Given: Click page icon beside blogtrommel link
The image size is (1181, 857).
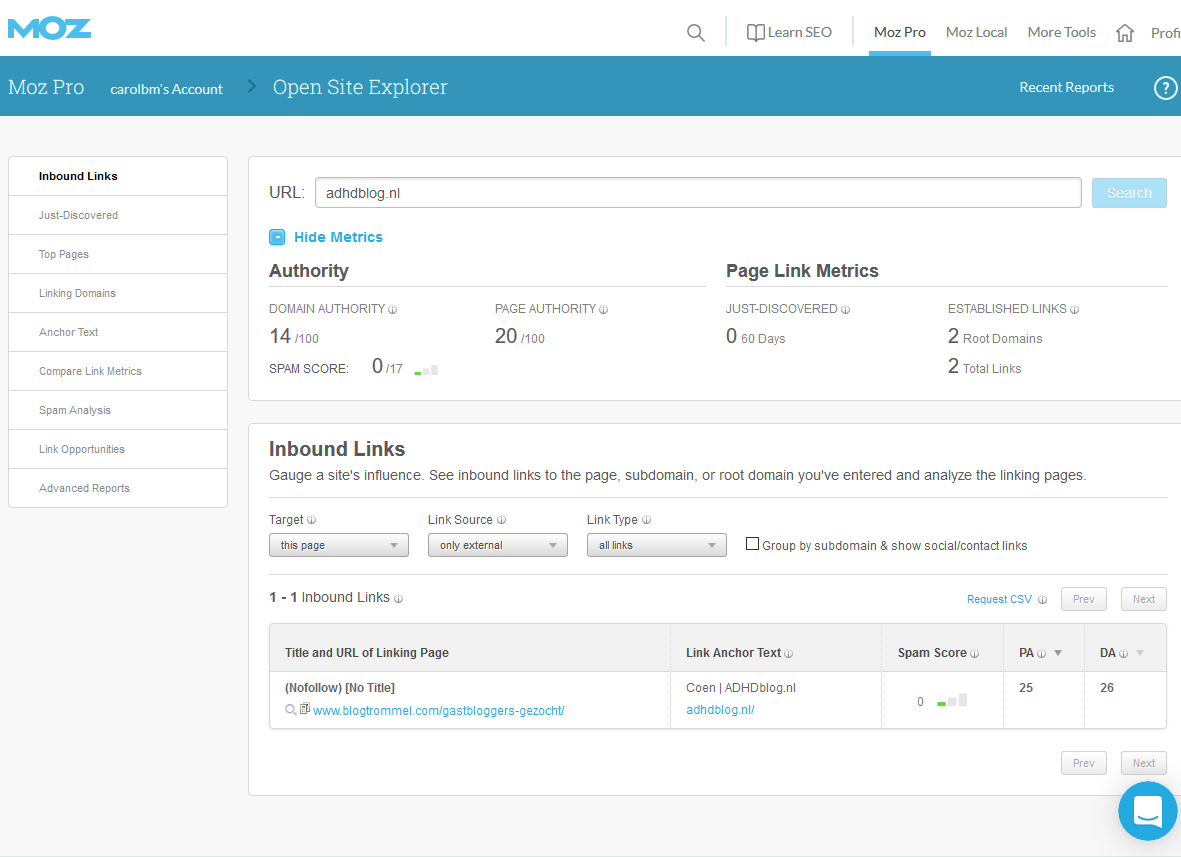Looking at the screenshot, I should pos(304,709).
